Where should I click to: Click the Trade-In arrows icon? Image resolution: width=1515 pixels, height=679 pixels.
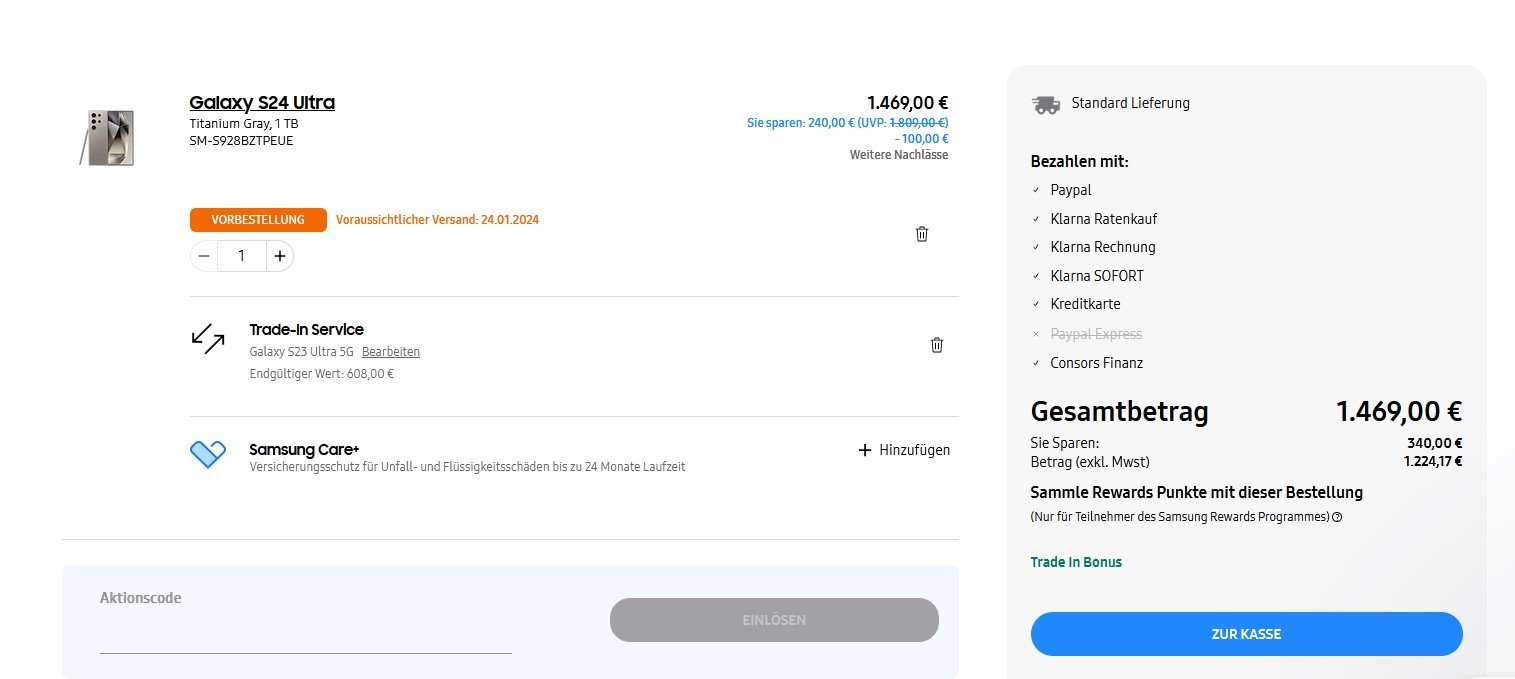point(208,338)
